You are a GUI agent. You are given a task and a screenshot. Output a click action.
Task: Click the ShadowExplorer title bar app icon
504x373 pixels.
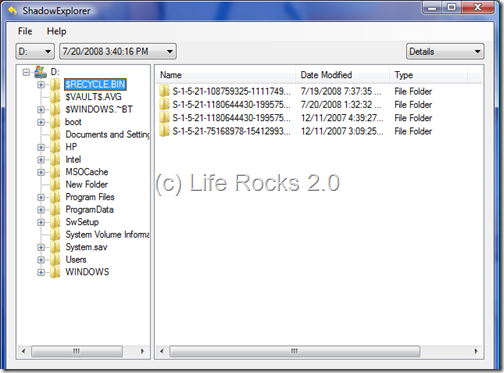click(12, 11)
